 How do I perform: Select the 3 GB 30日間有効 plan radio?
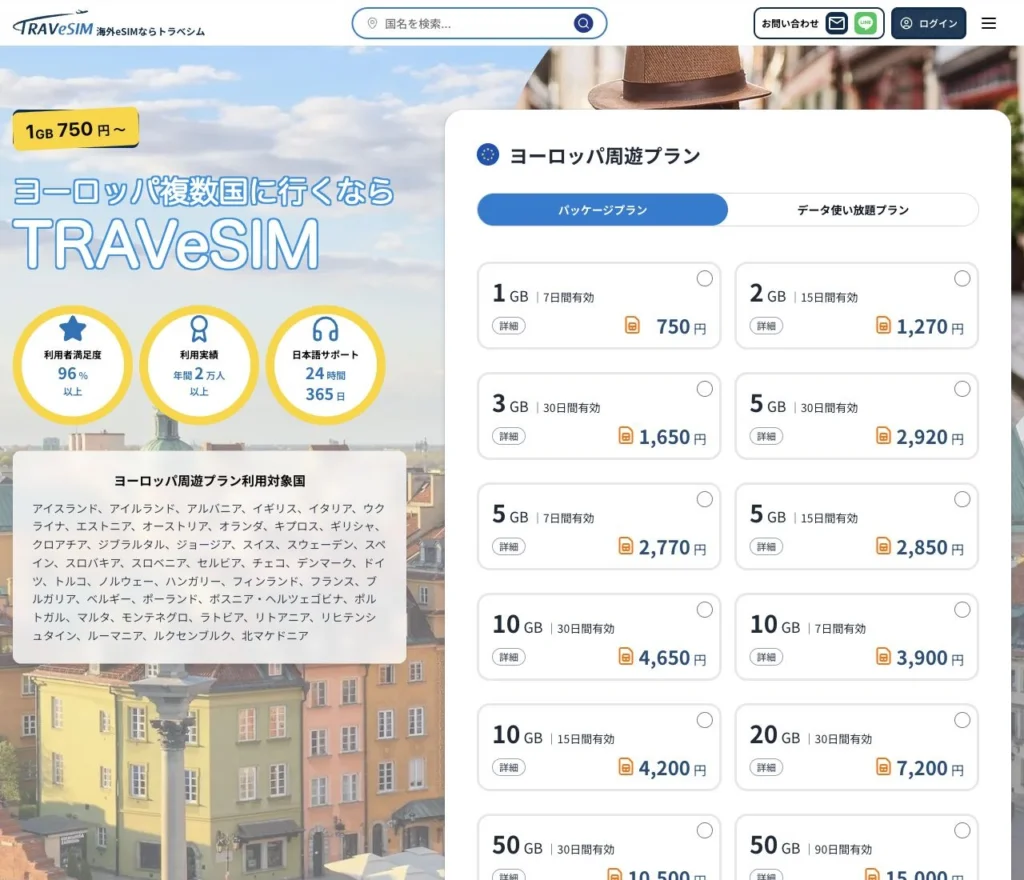(705, 389)
